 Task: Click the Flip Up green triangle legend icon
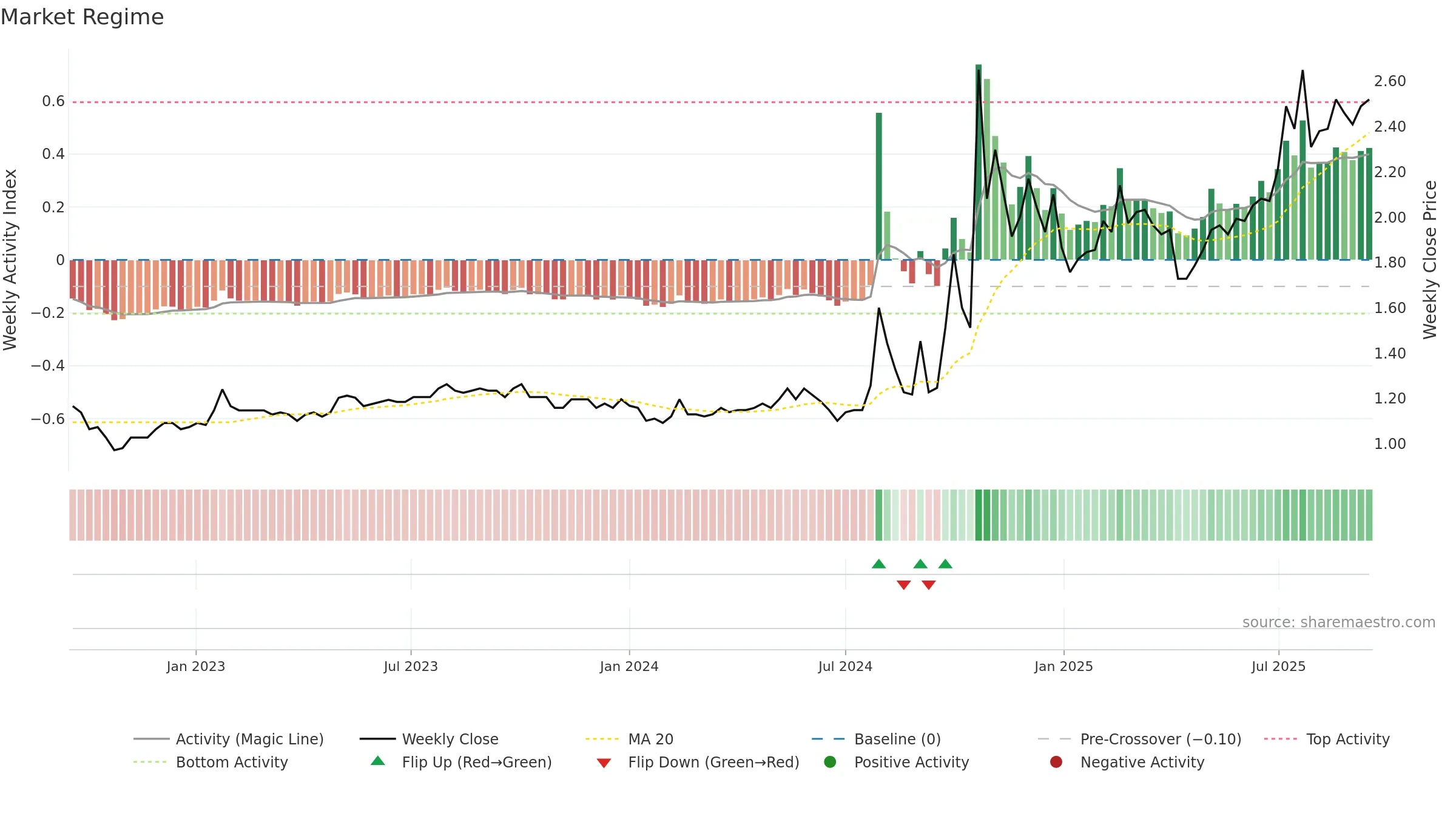pos(378,761)
